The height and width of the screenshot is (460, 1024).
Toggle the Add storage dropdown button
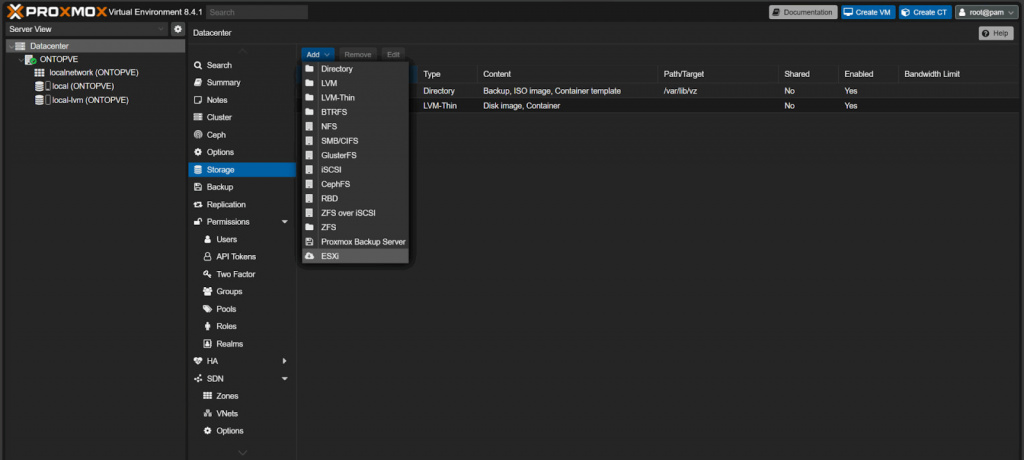pyautogui.click(x=318, y=55)
